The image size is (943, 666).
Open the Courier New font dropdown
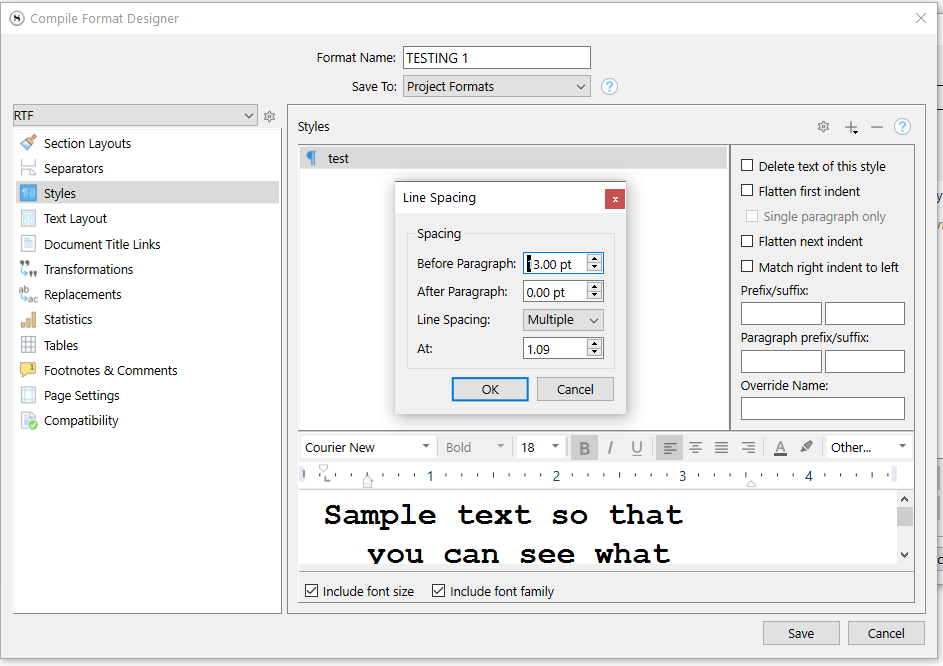pos(368,448)
